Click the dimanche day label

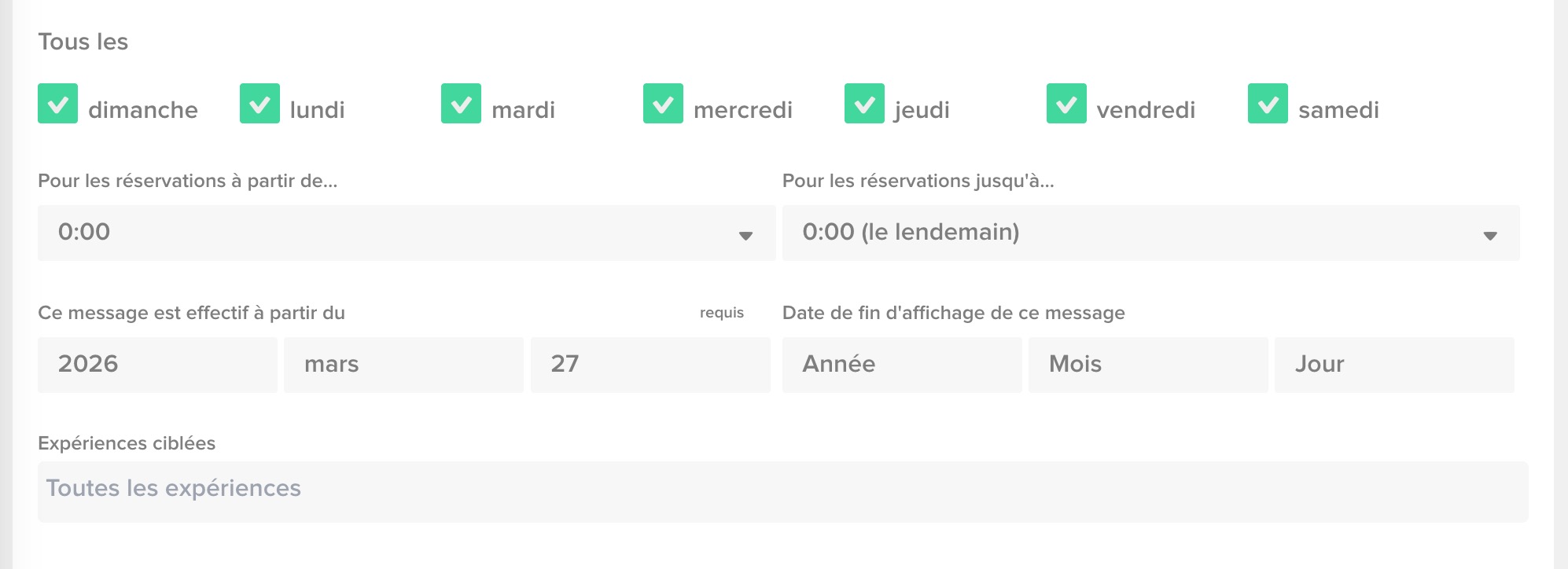(x=143, y=110)
